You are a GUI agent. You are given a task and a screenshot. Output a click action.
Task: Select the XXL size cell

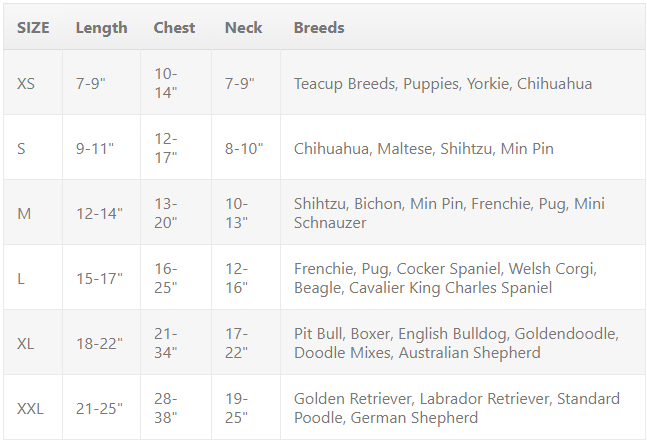pos(31,408)
